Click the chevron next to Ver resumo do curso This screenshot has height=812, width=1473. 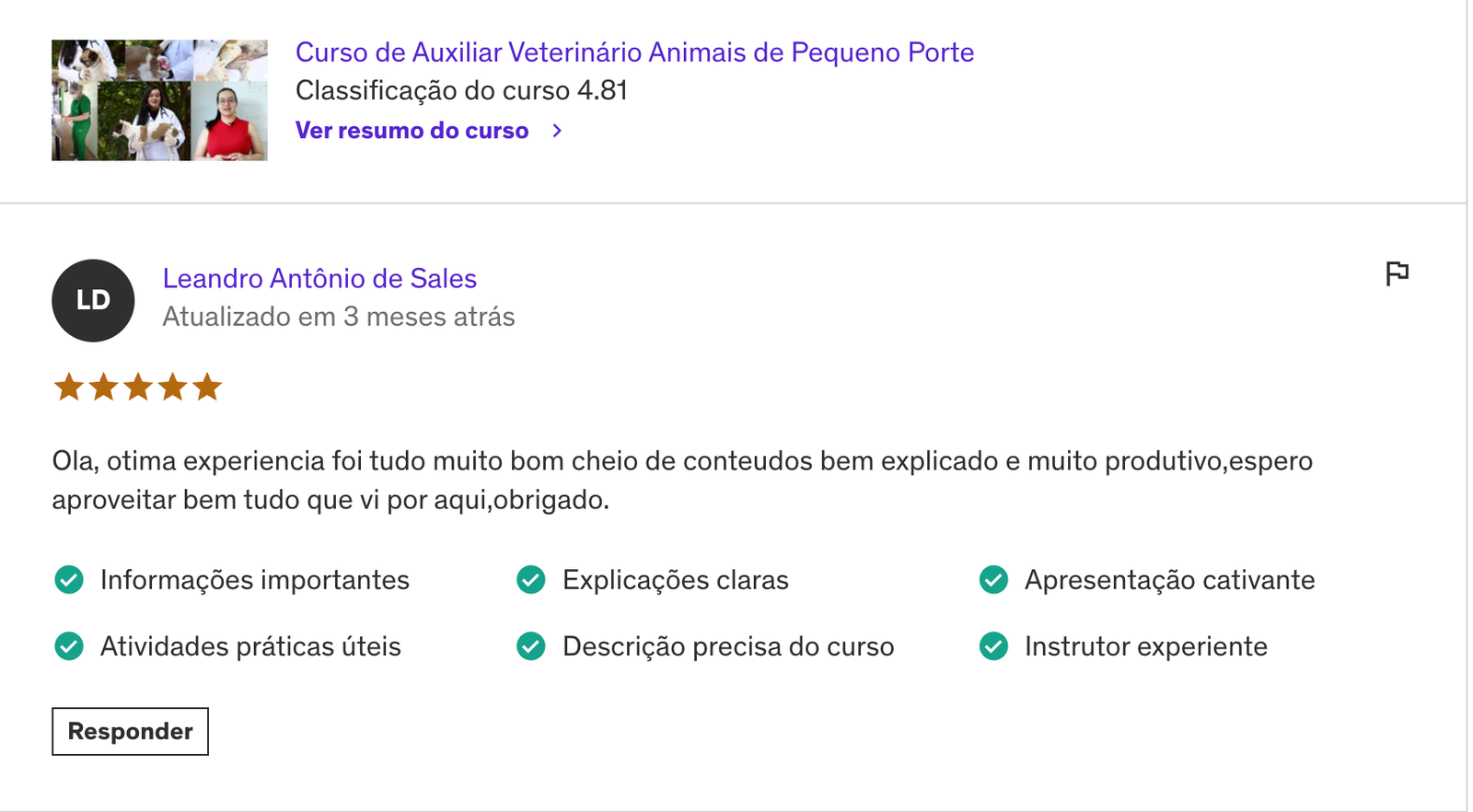click(557, 131)
